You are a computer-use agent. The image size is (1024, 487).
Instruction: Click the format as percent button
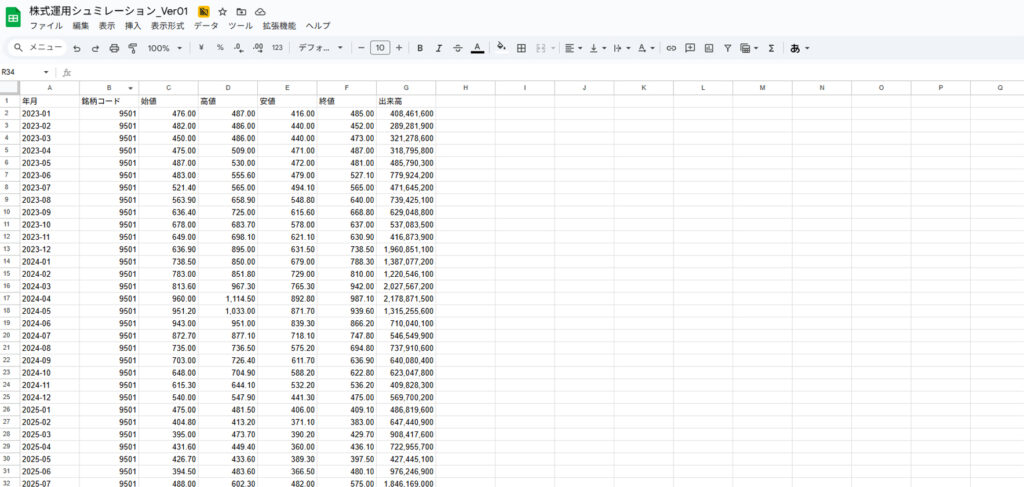pos(220,48)
